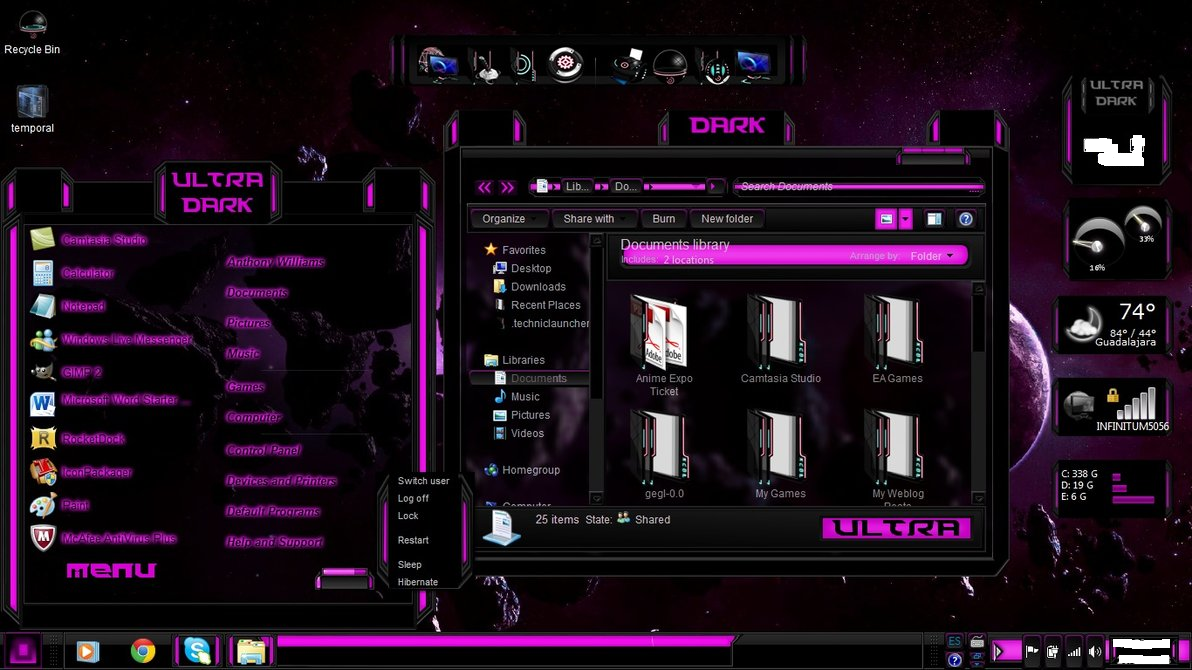The height and width of the screenshot is (670, 1192).
Task: Click the file list vertical scrollbar
Action: click(x=978, y=392)
